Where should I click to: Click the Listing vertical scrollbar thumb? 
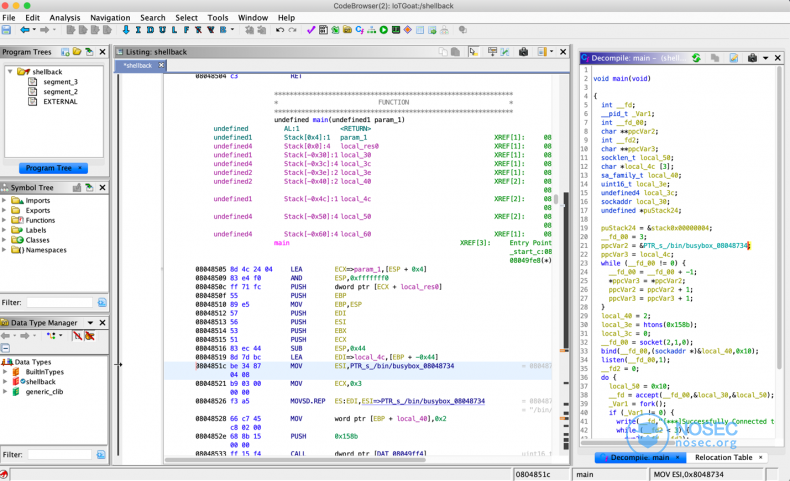[556, 199]
